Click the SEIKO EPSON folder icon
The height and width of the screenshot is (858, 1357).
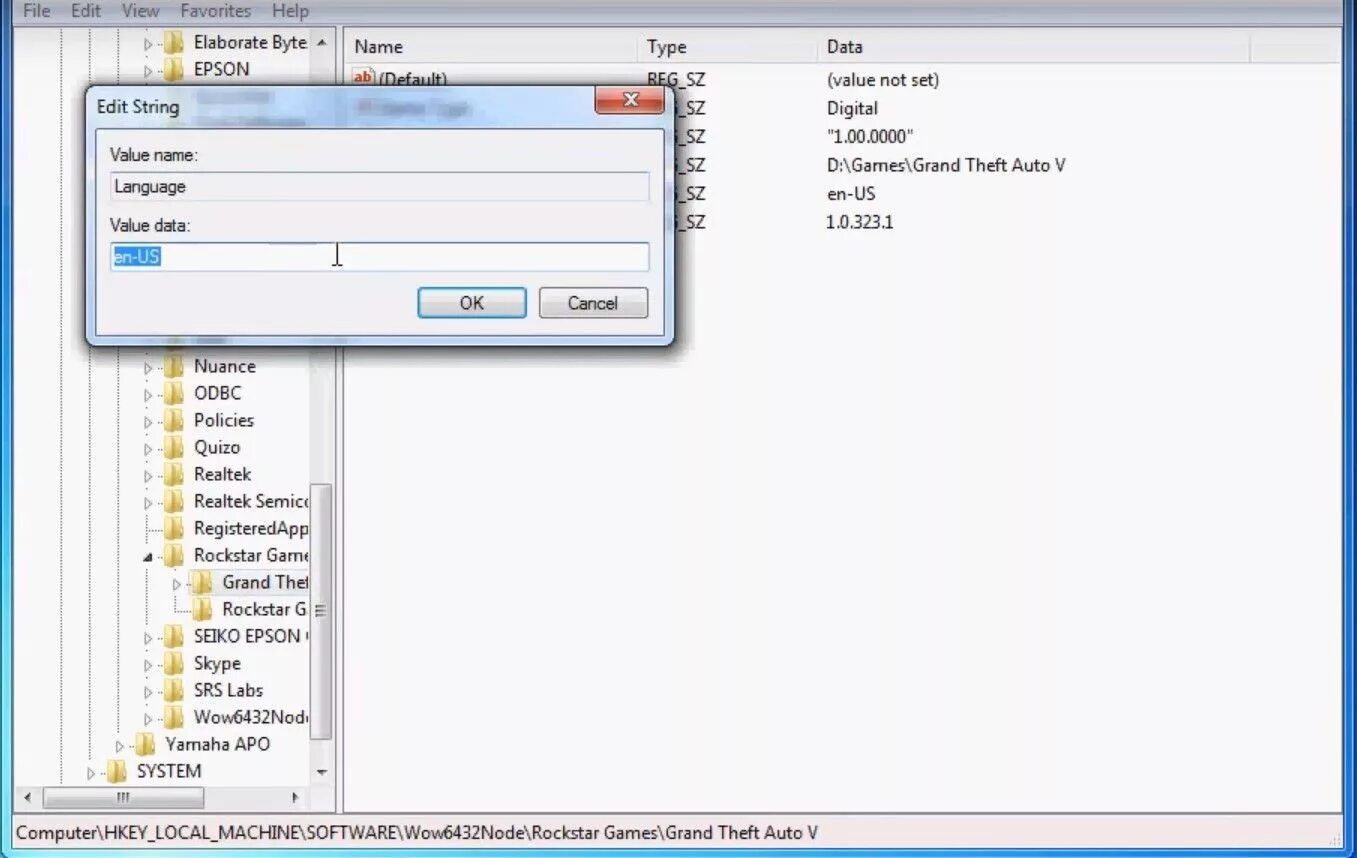[x=174, y=636]
